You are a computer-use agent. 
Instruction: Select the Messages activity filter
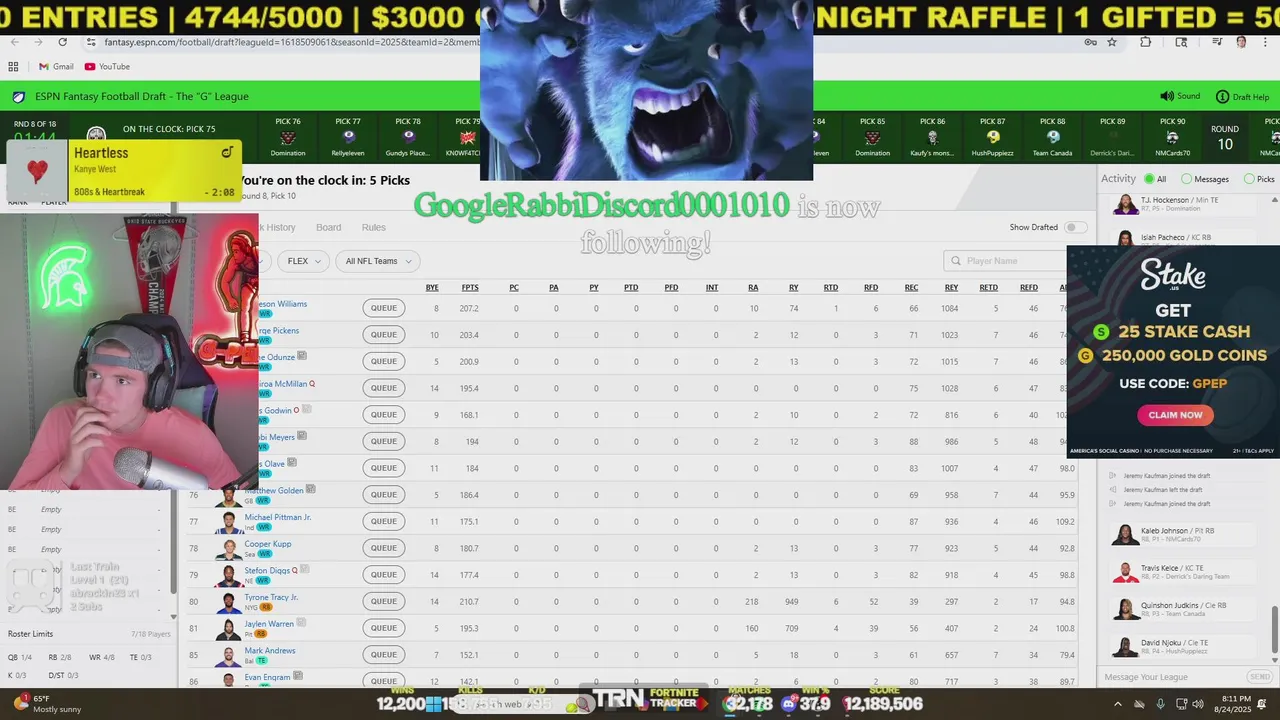click(x=1186, y=179)
